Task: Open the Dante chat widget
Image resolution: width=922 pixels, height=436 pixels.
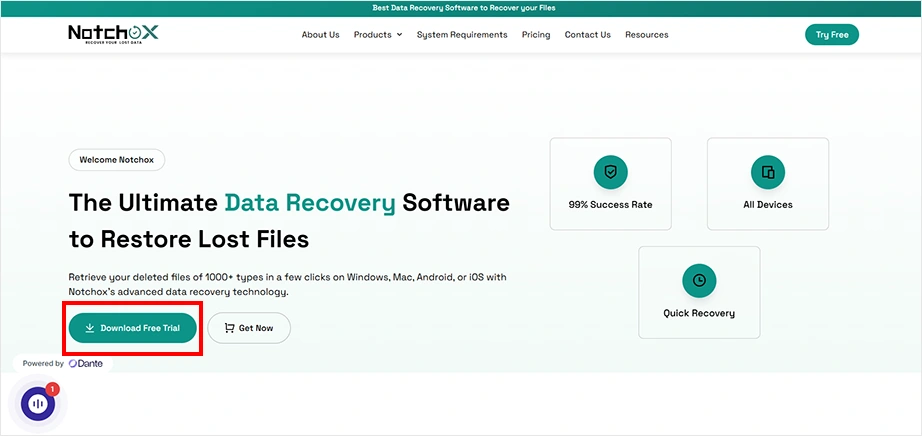Action: point(38,403)
